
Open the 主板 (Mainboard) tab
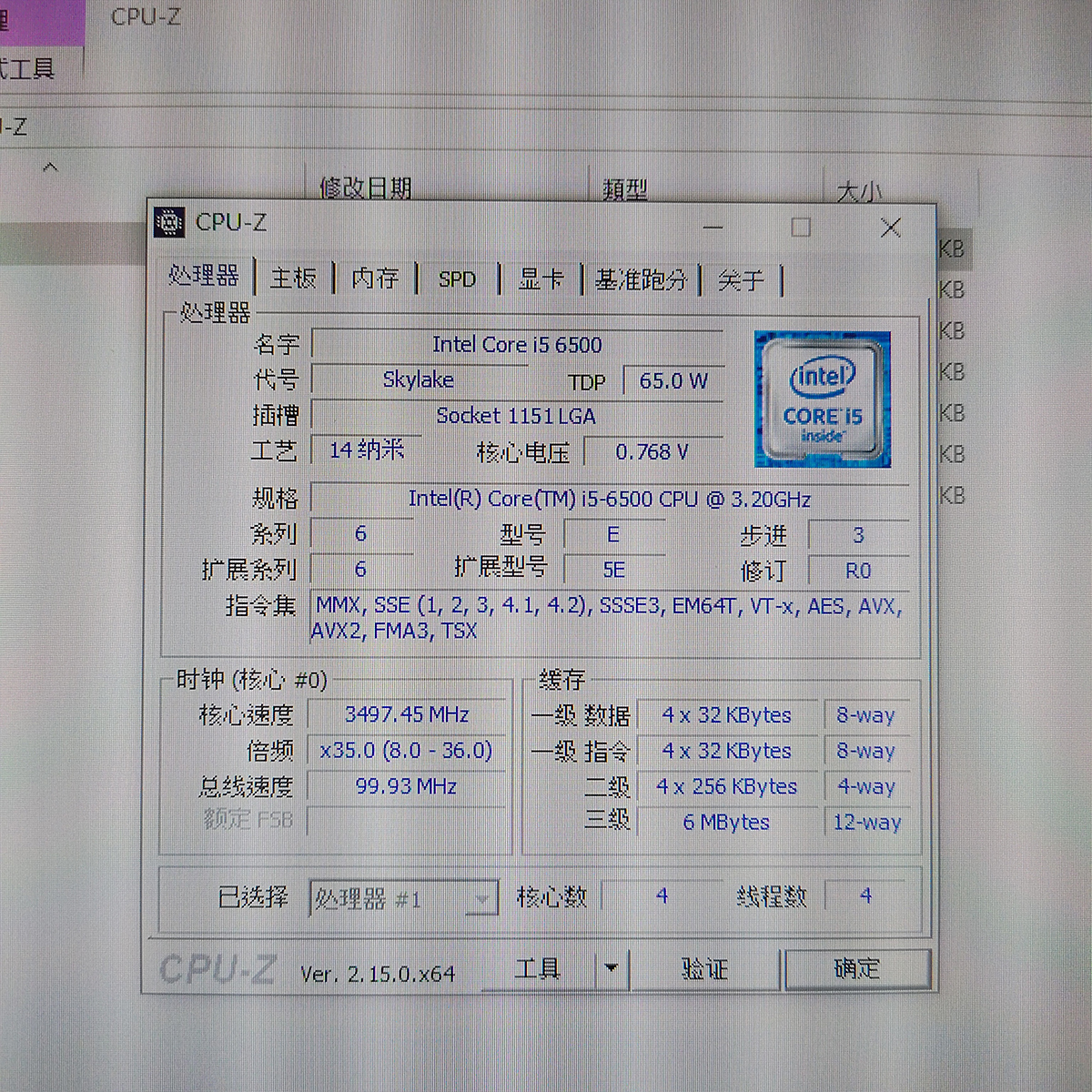point(293,278)
